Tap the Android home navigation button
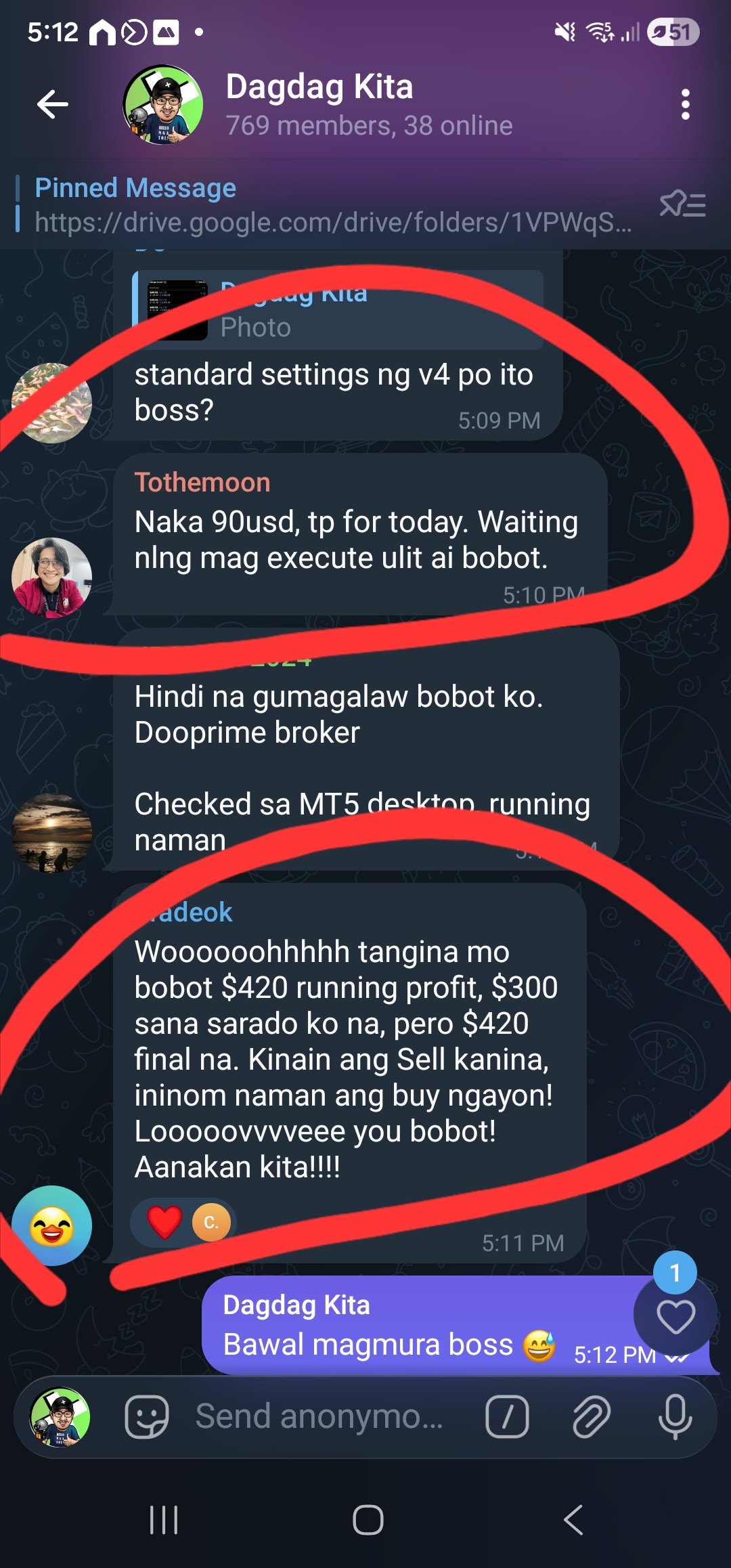This screenshot has height=1568, width=731. [368, 1520]
